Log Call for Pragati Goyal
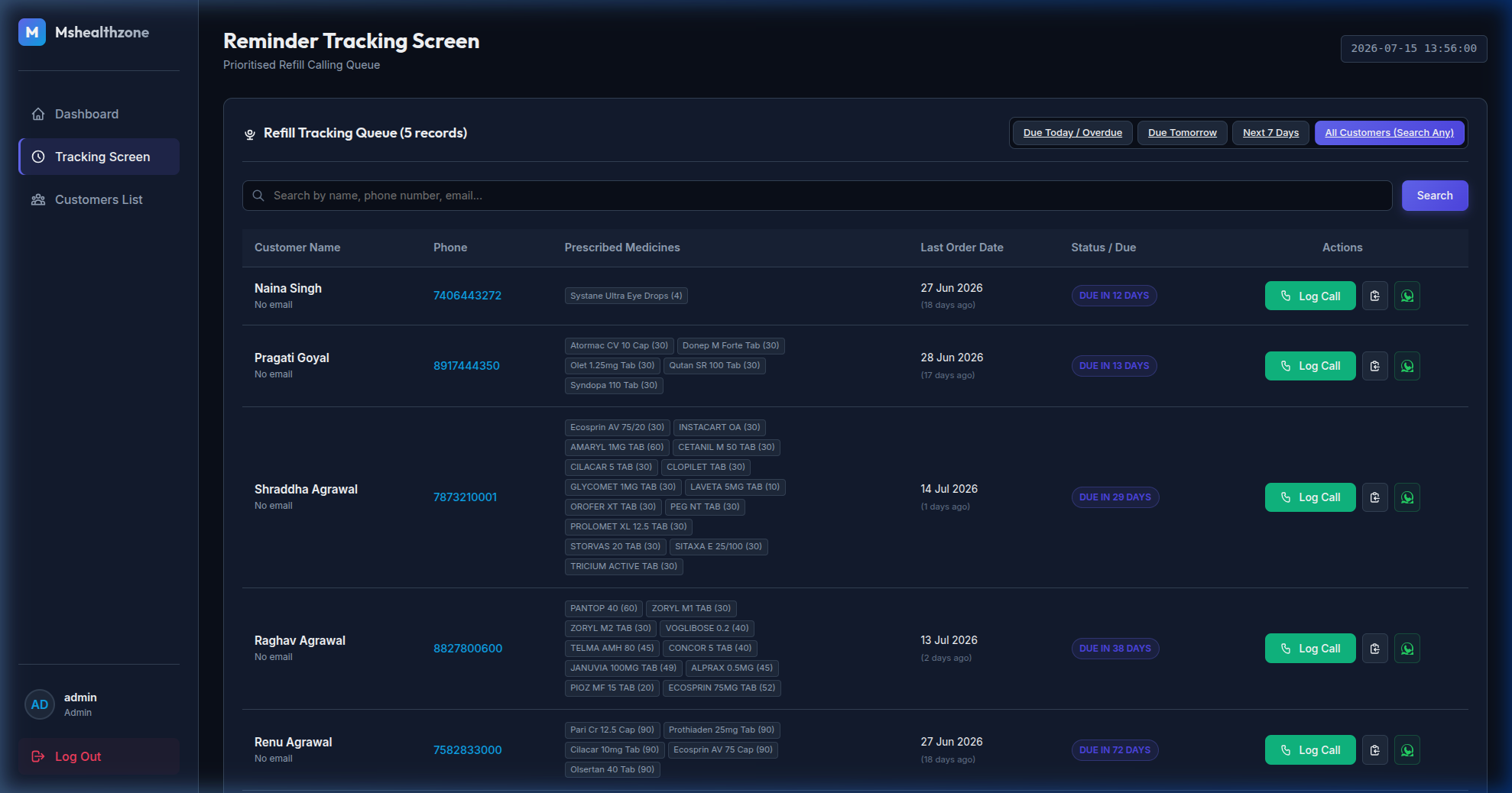Viewport: 1512px width, 793px height. click(1310, 366)
